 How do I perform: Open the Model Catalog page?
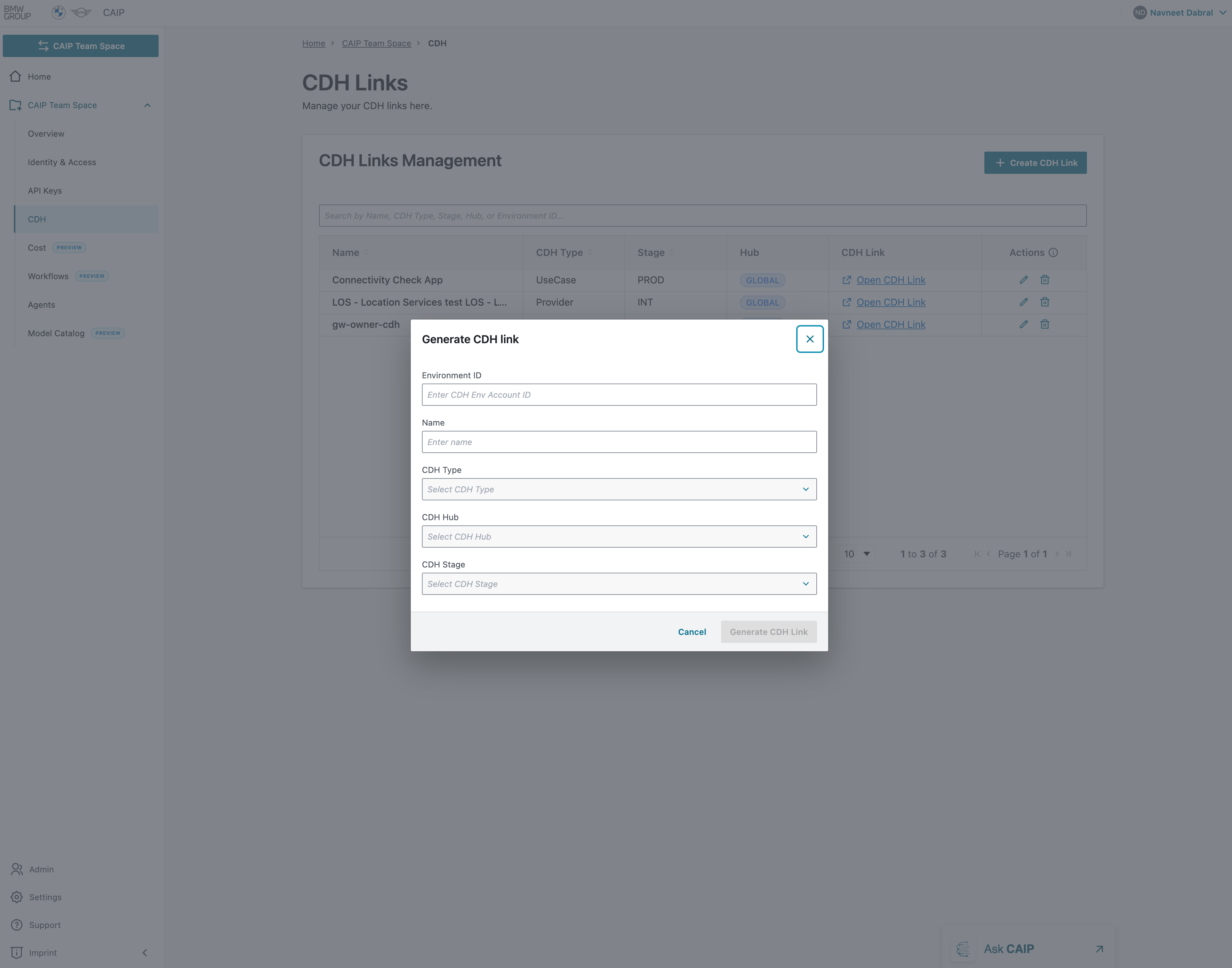[56, 333]
